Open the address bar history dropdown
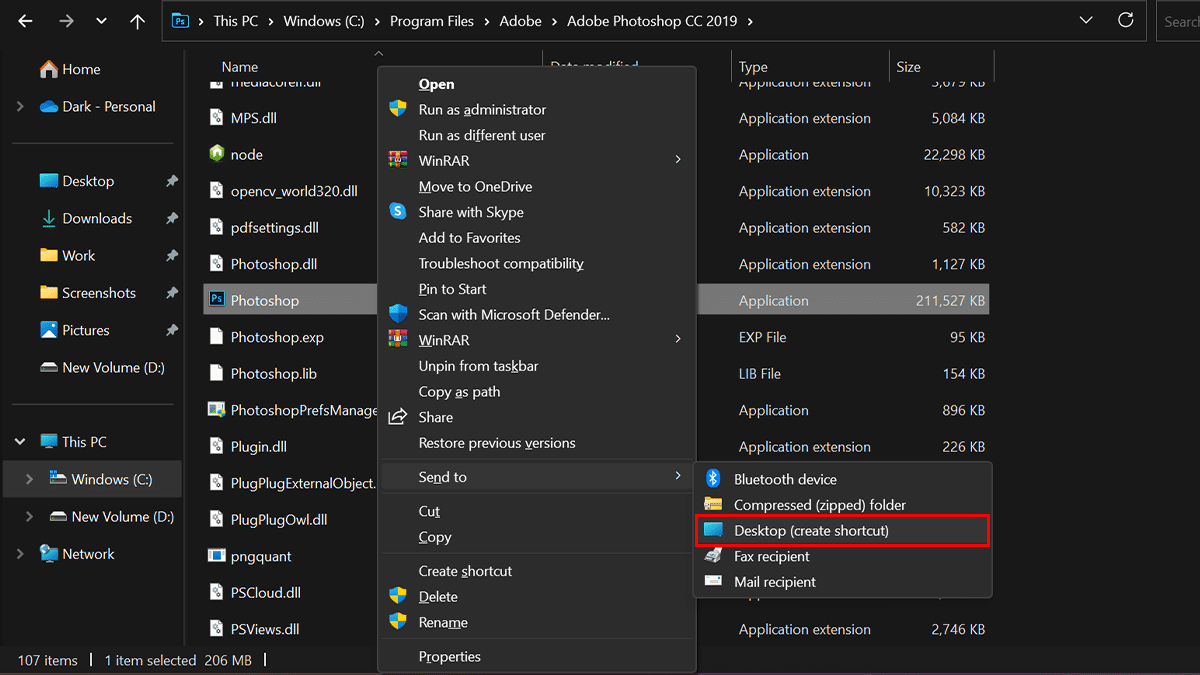The image size is (1200, 675). click(1086, 21)
